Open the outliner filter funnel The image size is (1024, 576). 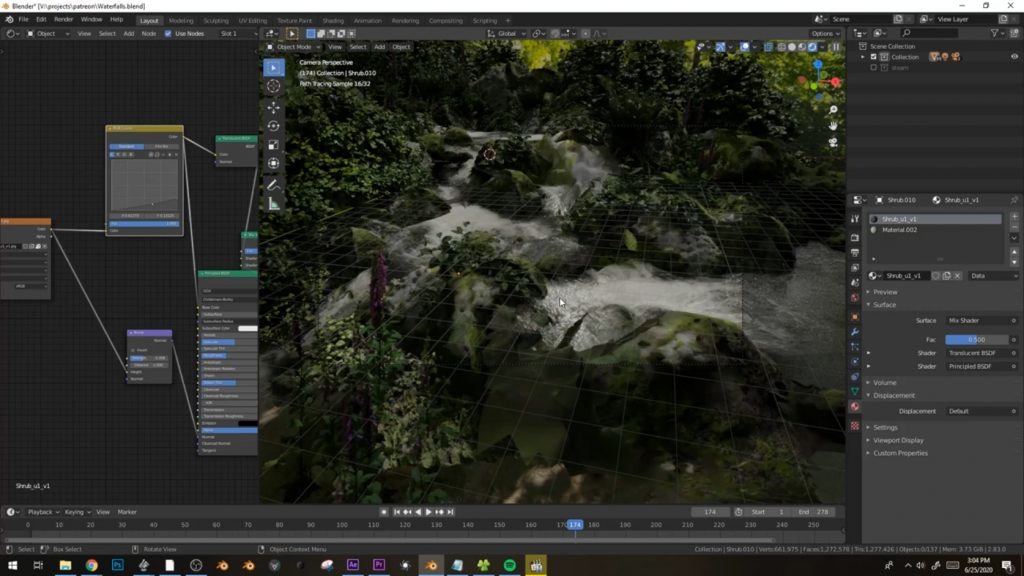995,33
